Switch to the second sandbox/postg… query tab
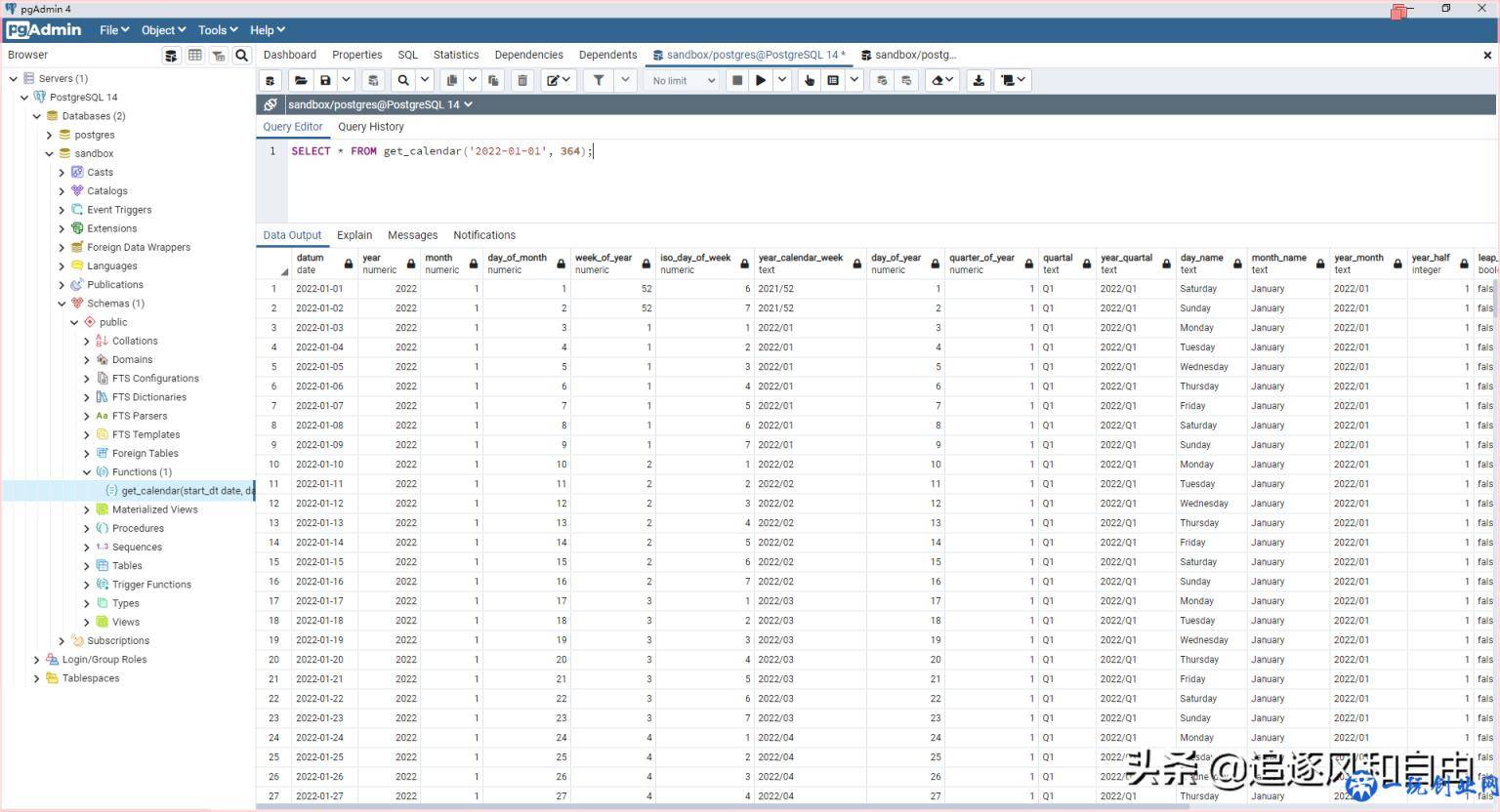 (x=909, y=55)
